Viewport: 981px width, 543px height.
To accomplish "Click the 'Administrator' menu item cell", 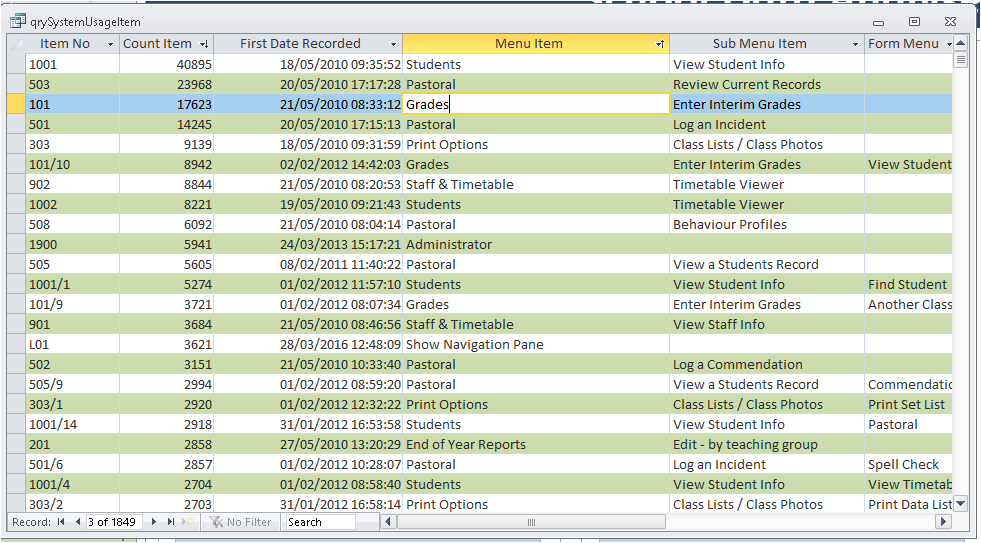I will click(x=536, y=244).
